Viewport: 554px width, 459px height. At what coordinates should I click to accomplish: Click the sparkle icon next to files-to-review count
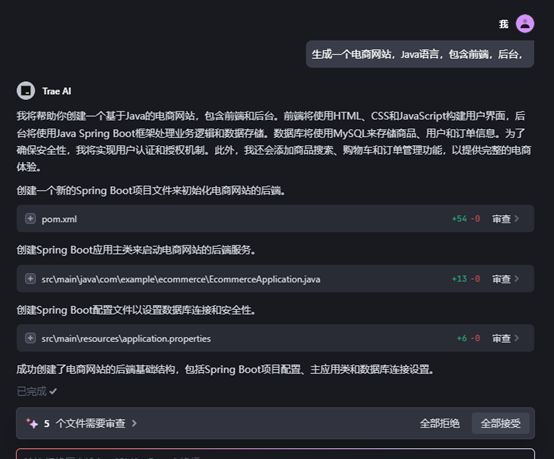coord(32,423)
